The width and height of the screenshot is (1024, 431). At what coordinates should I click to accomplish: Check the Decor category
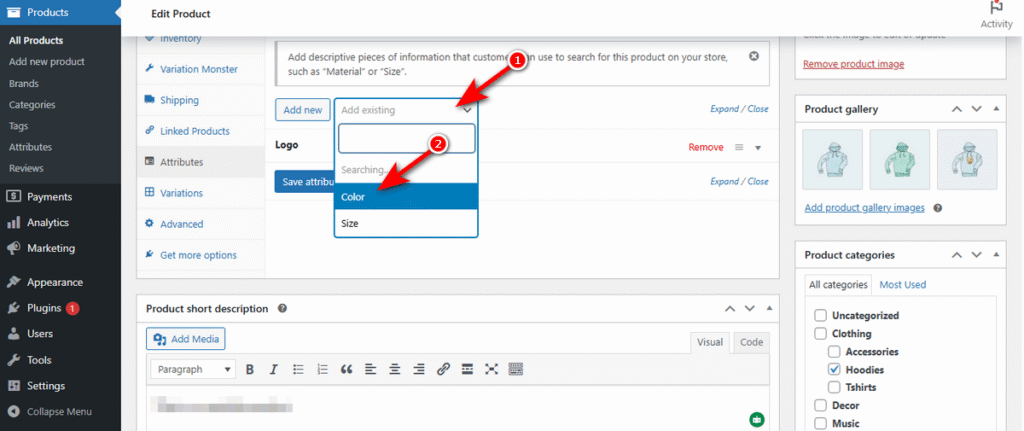[820, 406]
